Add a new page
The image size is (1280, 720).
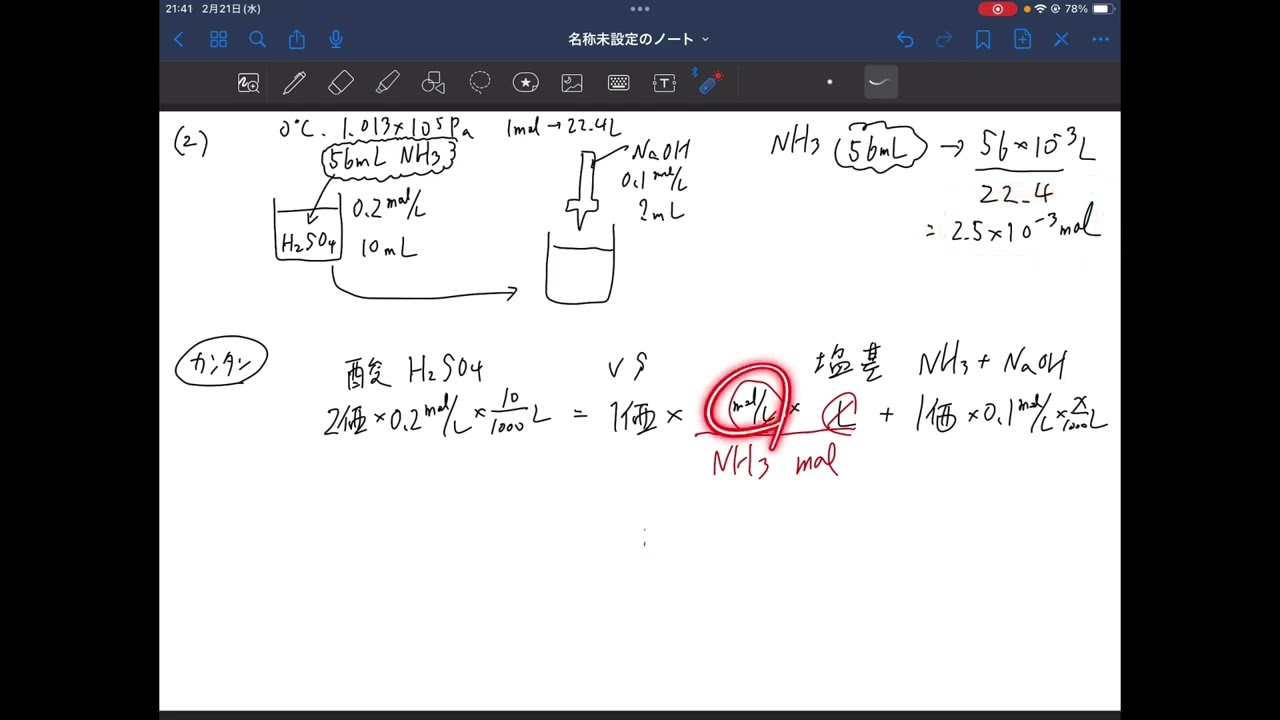click(1022, 39)
